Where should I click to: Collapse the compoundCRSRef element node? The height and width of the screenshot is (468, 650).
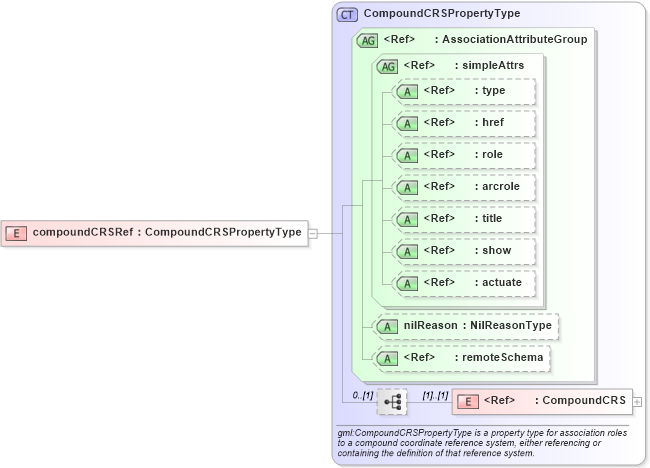point(313,234)
